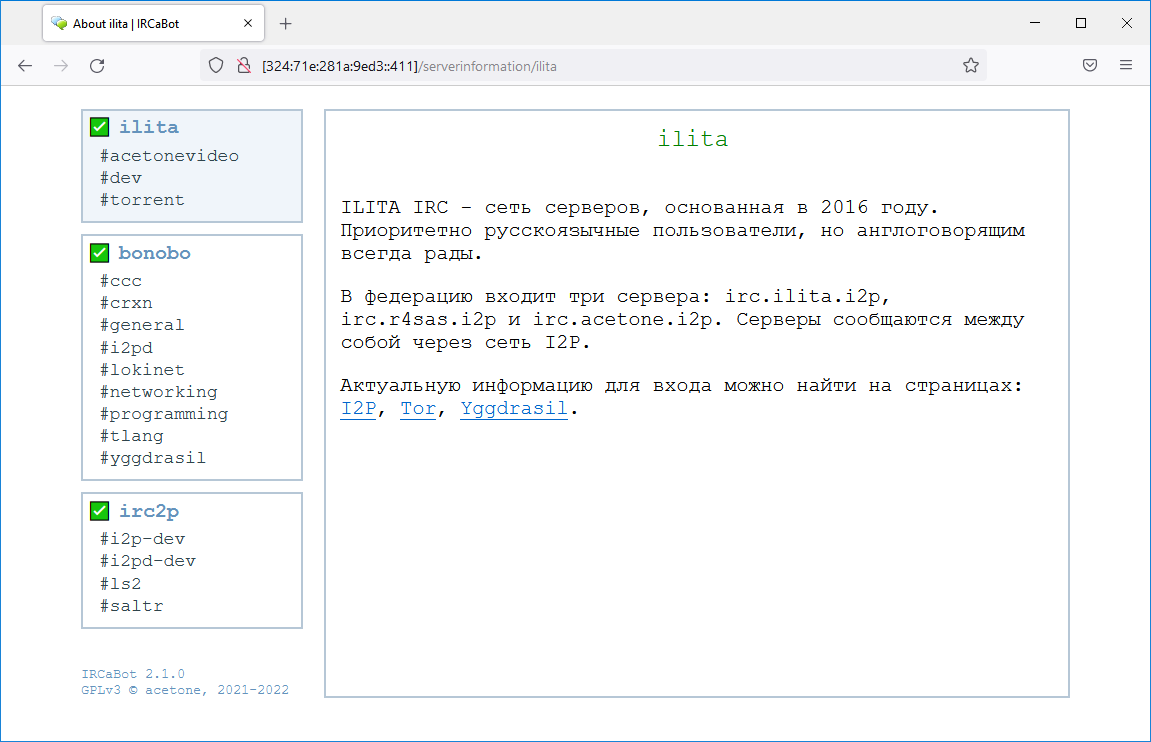This screenshot has height=742, width=1151.
Task: Open the #i2pd-dev channel
Action: pos(148,561)
